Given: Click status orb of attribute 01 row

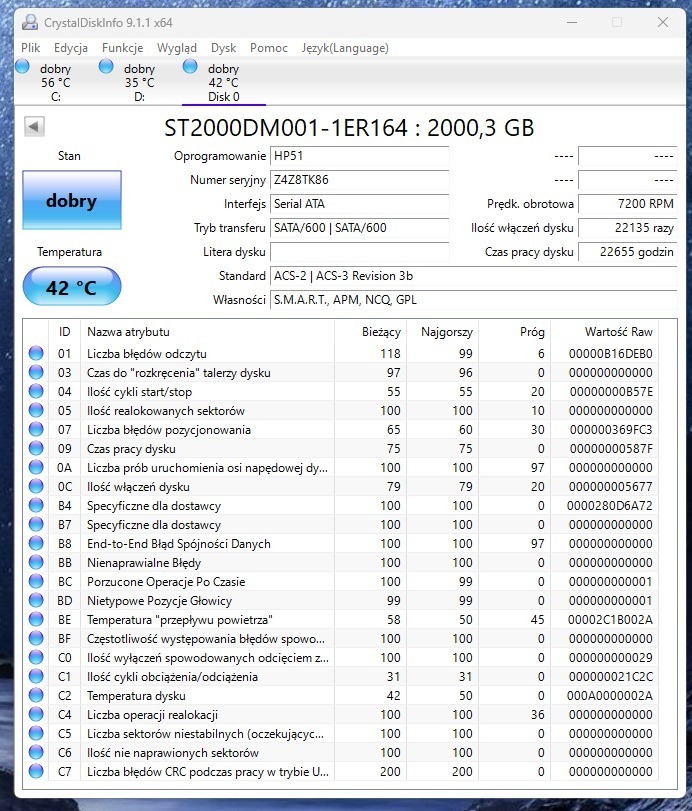Looking at the screenshot, I should coord(36,353).
